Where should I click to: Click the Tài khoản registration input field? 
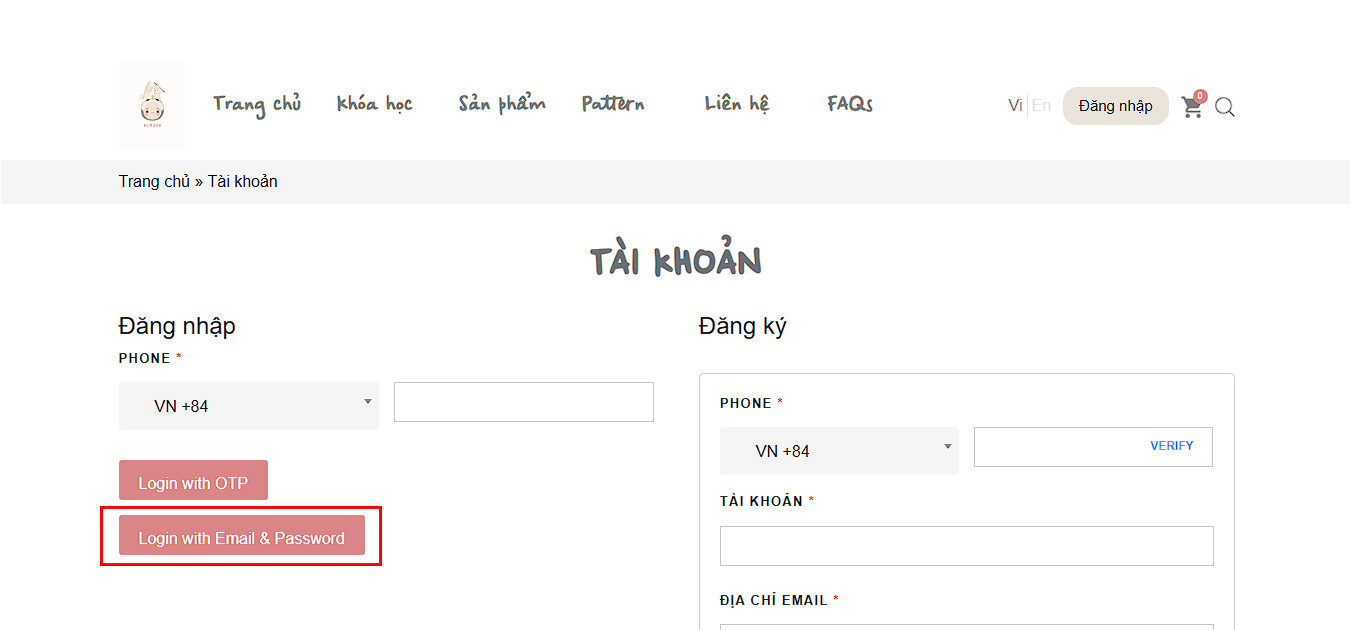click(x=966, y=546)
